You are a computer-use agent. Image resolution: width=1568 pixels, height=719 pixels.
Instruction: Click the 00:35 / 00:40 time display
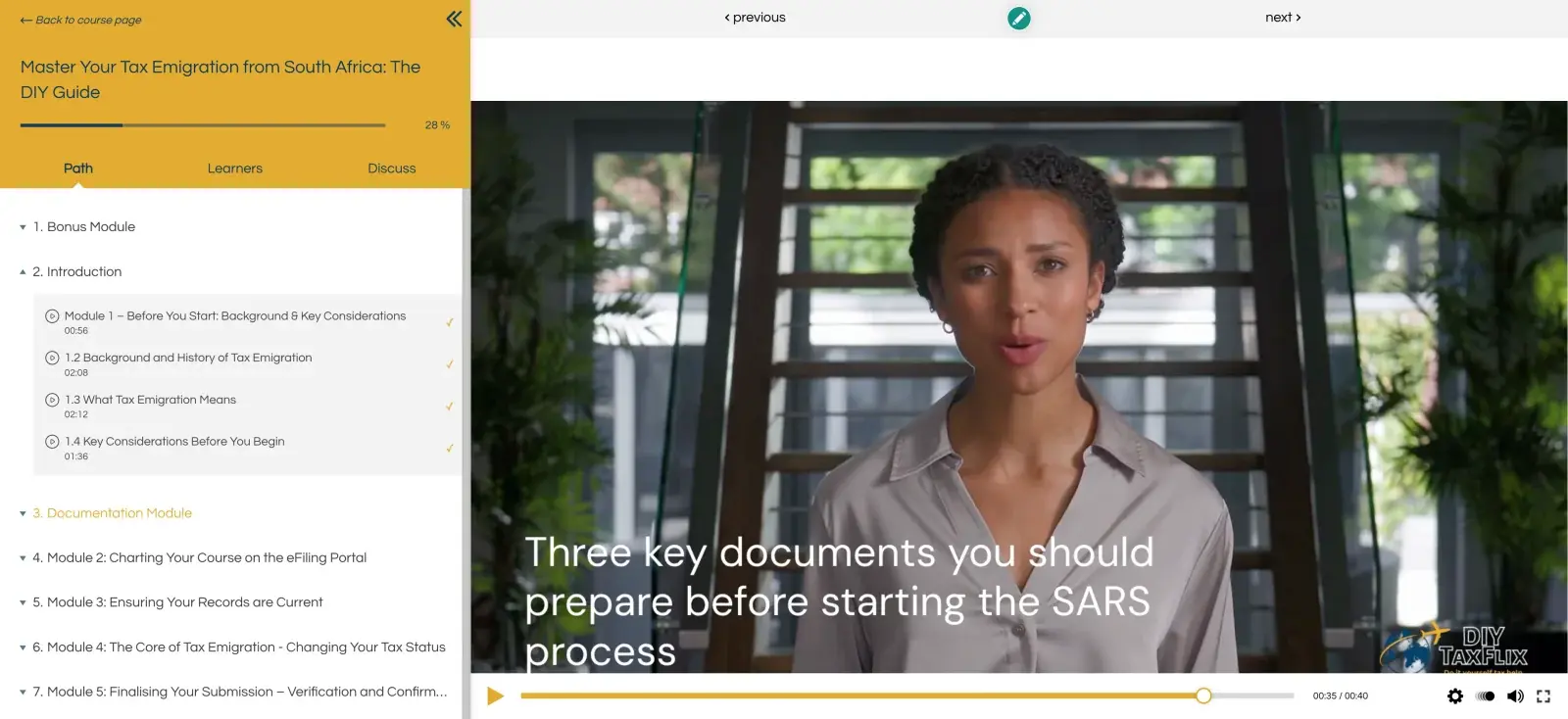point(1341,695)
